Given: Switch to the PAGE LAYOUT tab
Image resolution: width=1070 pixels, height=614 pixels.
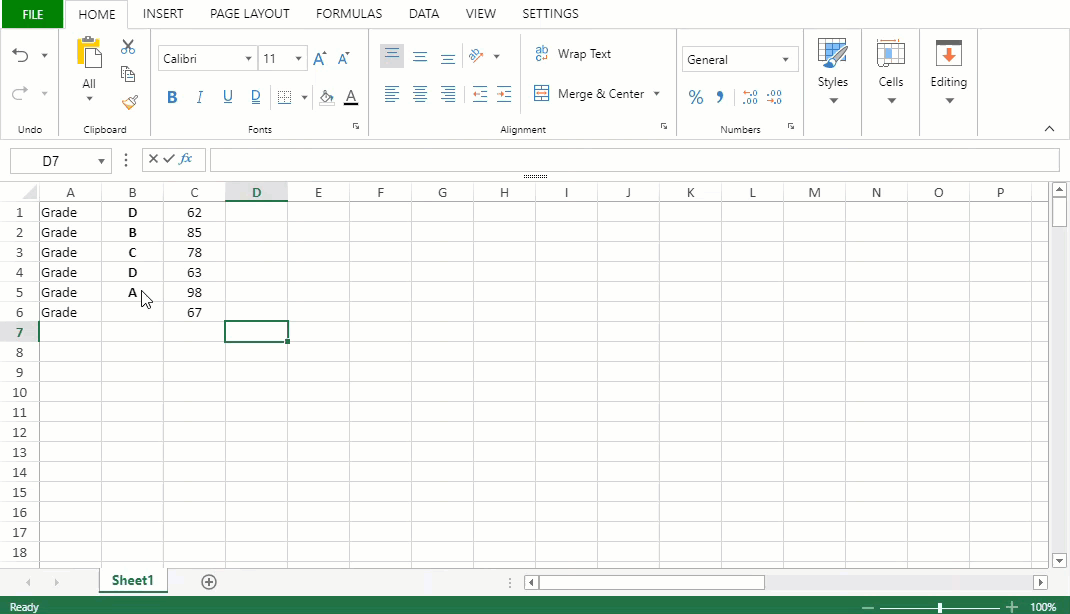Looking at the screenshot, I should tap(249, 14).
